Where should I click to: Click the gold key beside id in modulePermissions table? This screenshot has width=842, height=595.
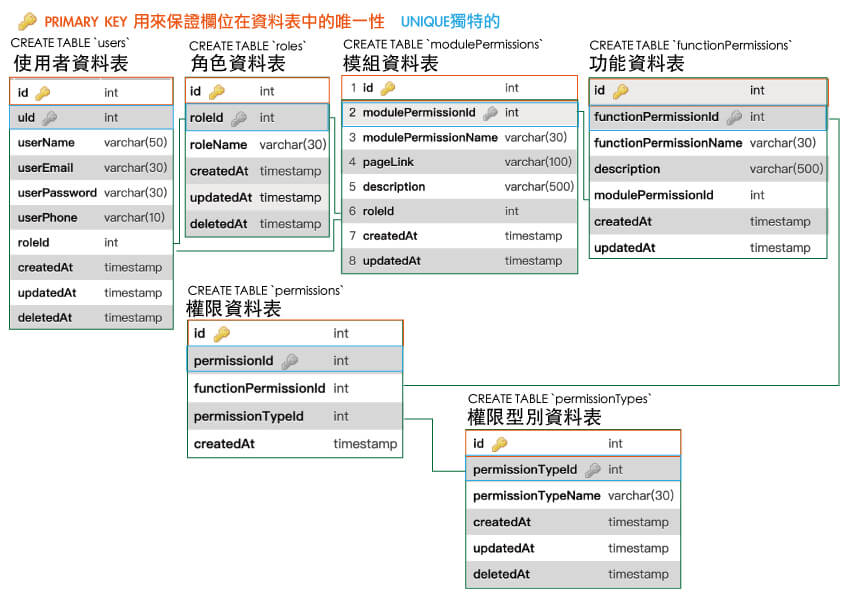[387, 88]
